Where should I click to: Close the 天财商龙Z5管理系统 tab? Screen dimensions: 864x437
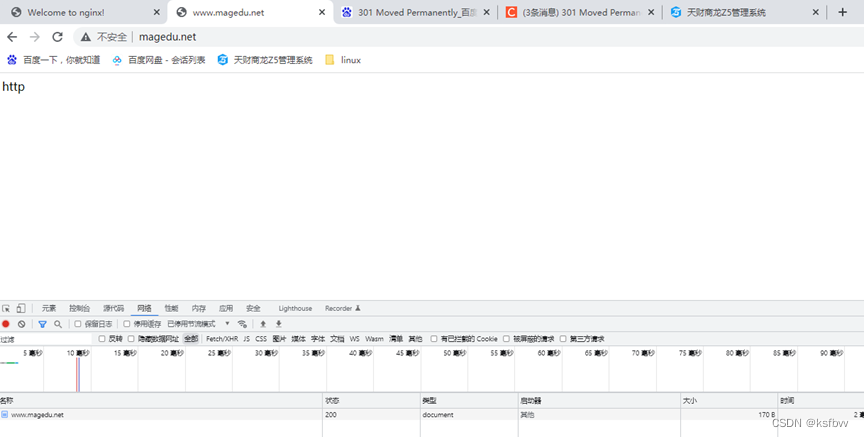[816, 12]
